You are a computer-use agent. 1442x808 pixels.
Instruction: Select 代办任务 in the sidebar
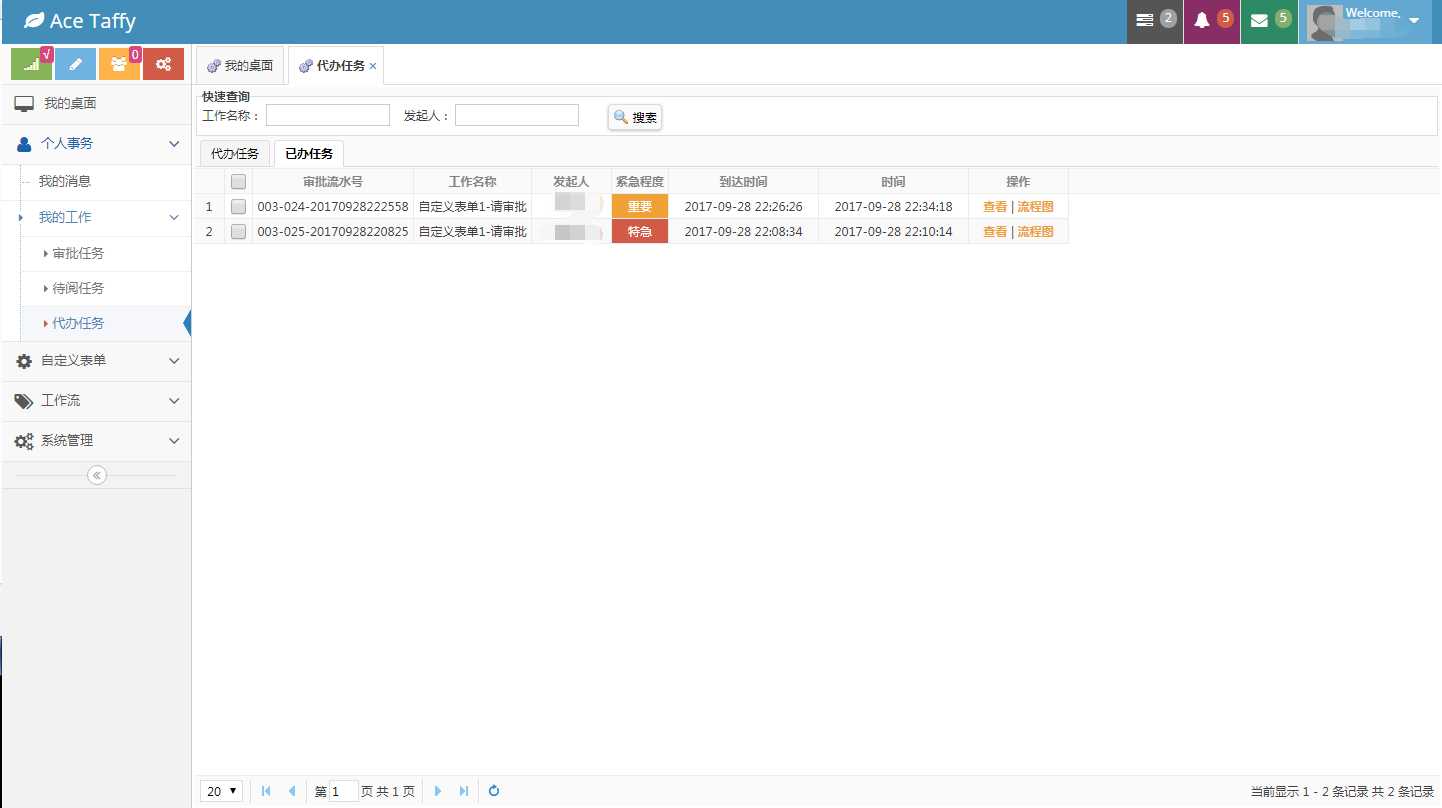(78, 324)
